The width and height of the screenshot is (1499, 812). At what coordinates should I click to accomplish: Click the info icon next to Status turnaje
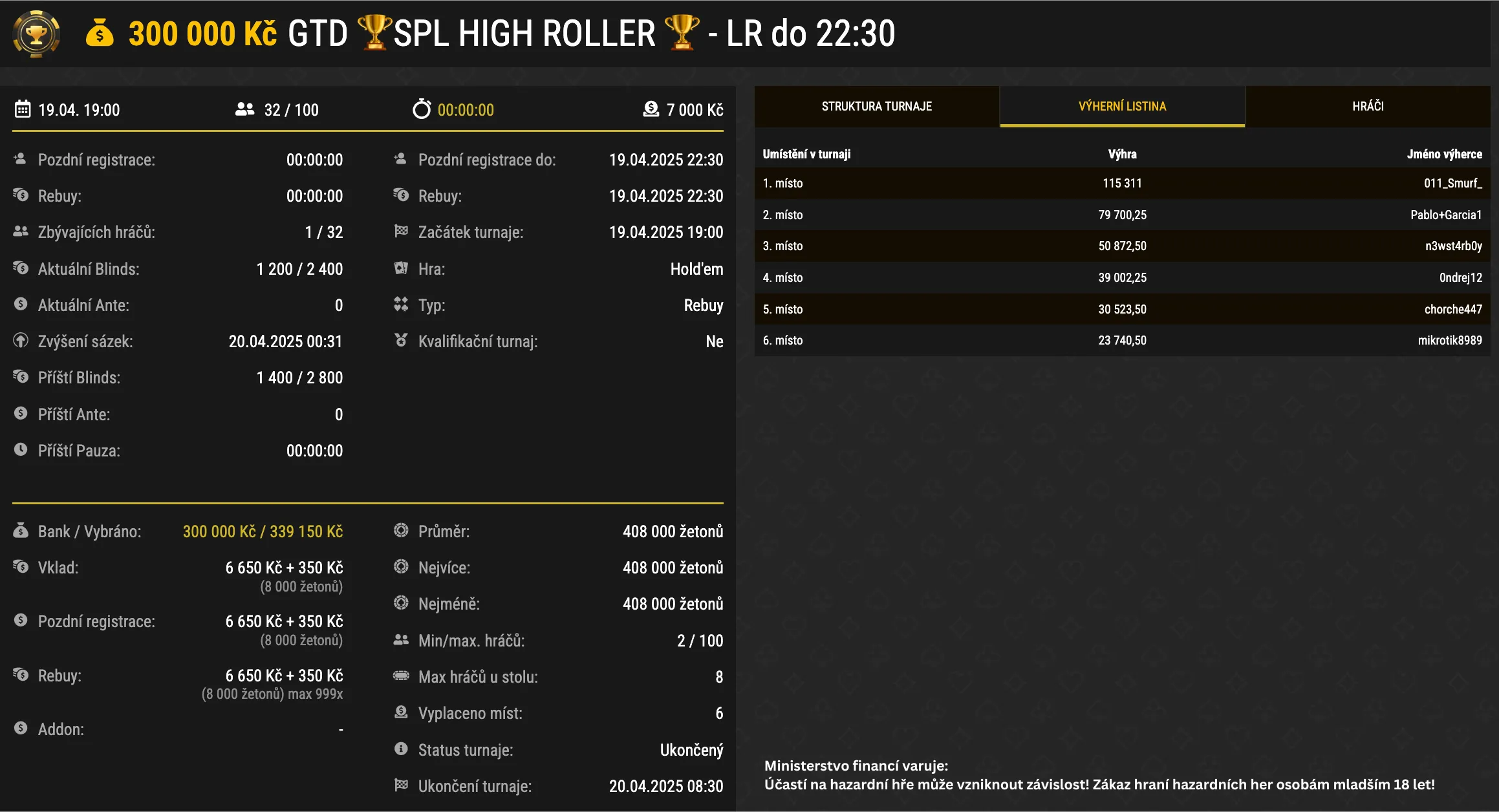[x=402, y=750]
